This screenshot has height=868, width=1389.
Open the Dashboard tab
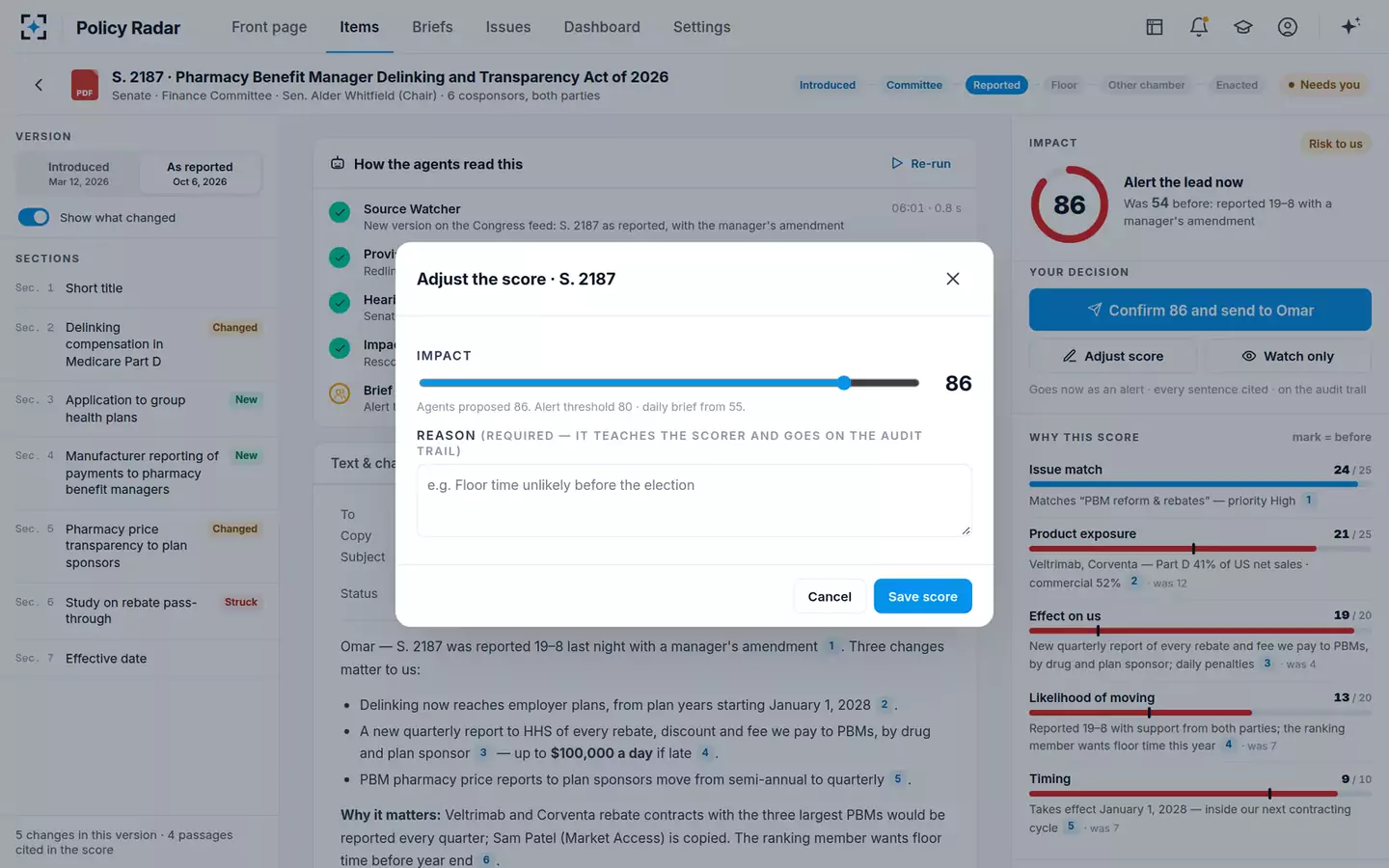coord(602,27)
